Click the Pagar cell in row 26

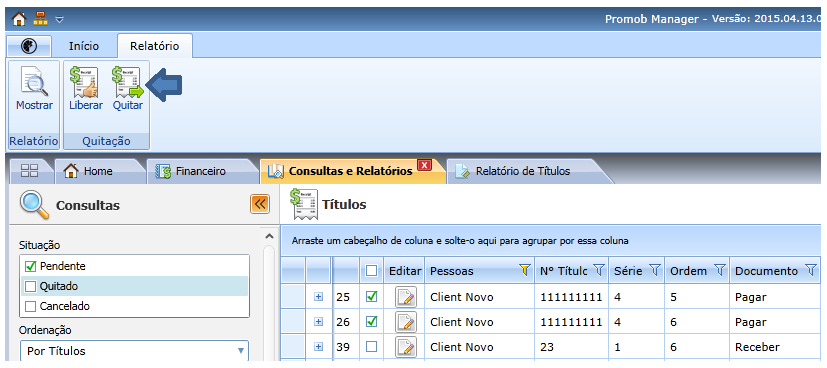tap(775, 322)
